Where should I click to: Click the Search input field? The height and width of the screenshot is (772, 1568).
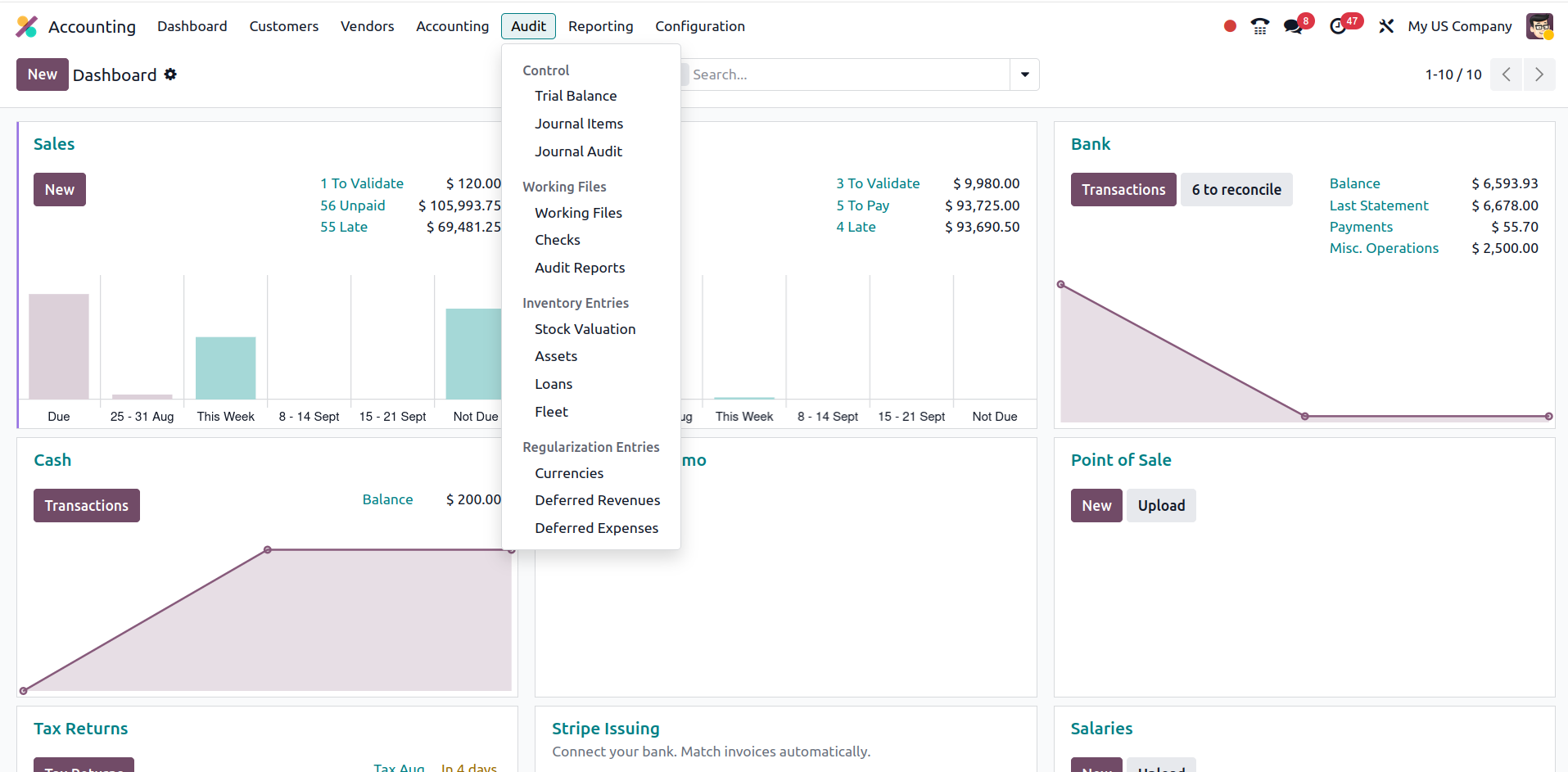point(847,74)
